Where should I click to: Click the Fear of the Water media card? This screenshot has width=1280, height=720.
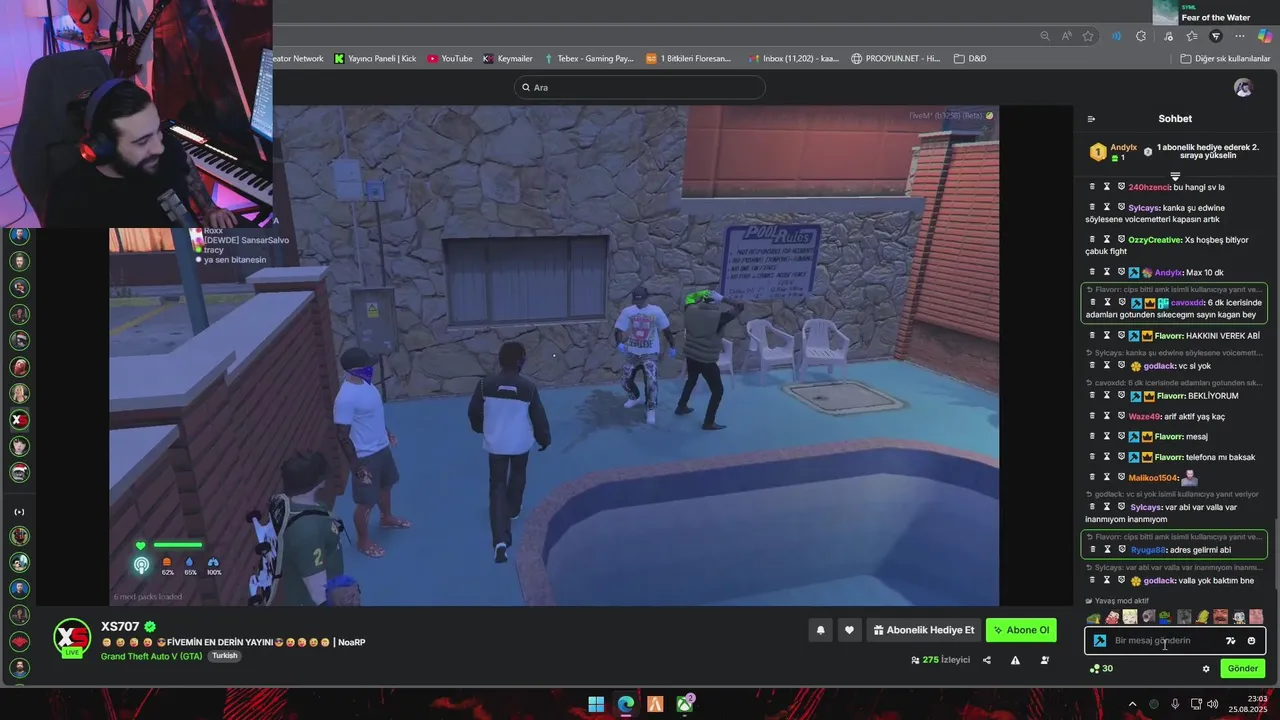coord(1214,12)
